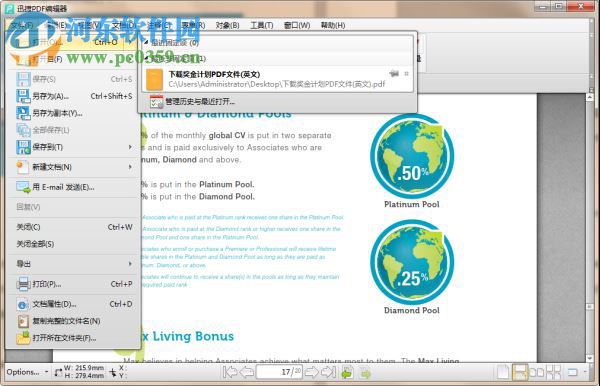The image size is (600, 386).
Task: Click vertical scrollbar down arrow
Action: [x=590, y=358]
